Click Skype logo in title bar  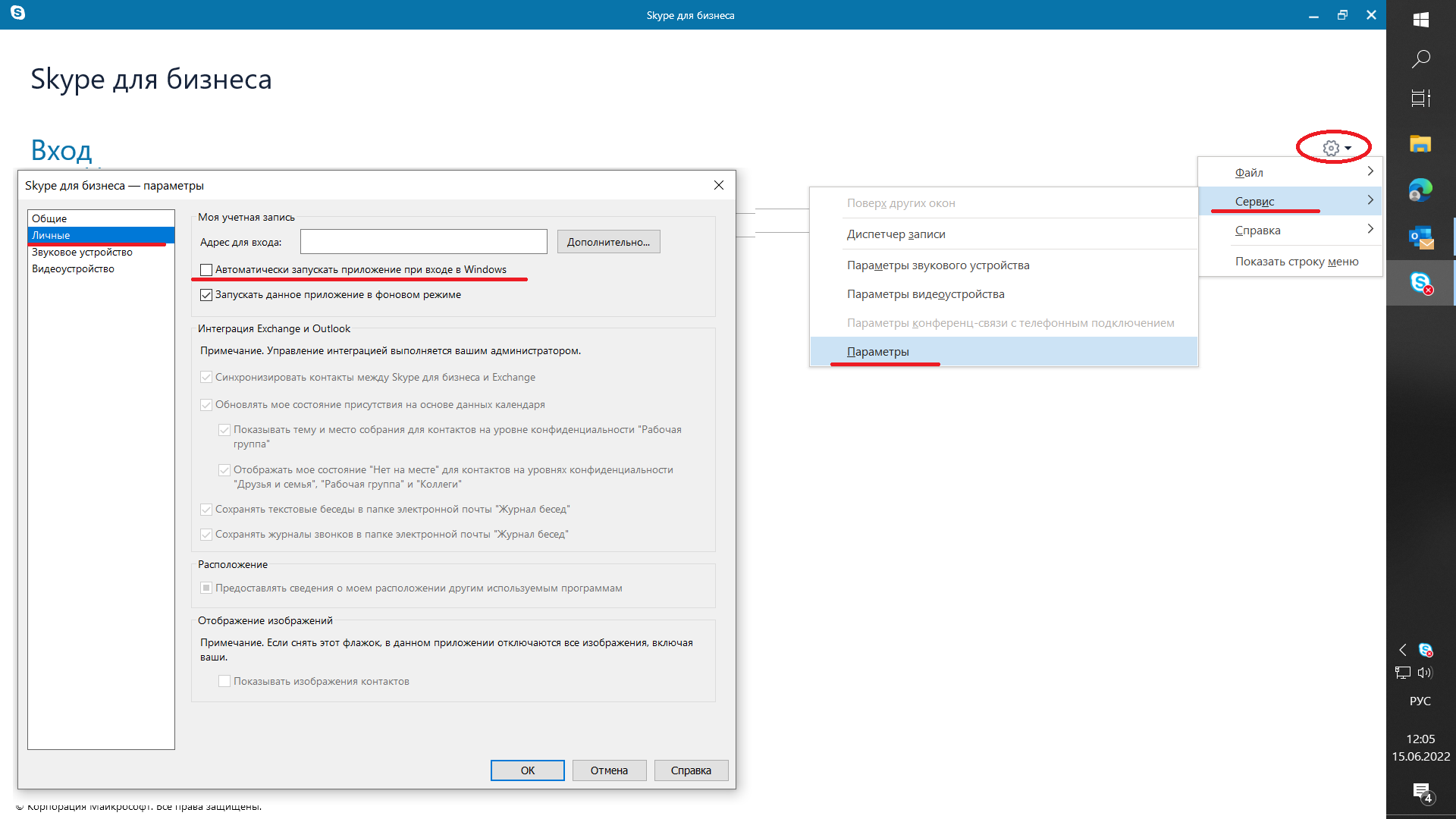pyautogui.click(x=18, y=13)
